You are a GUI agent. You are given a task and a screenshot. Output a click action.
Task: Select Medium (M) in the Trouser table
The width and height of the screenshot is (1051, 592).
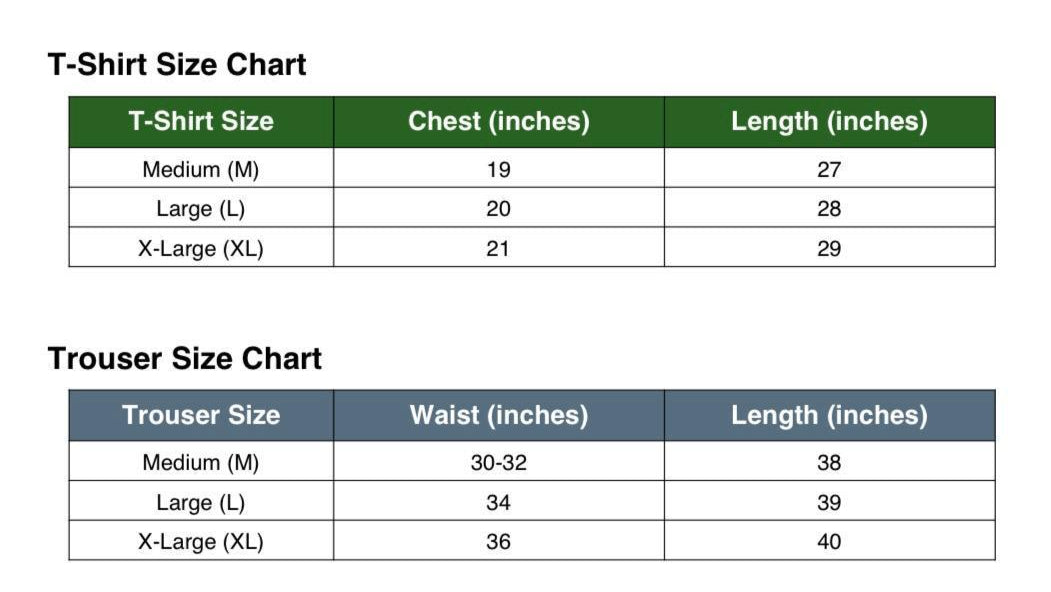point(201,463)
